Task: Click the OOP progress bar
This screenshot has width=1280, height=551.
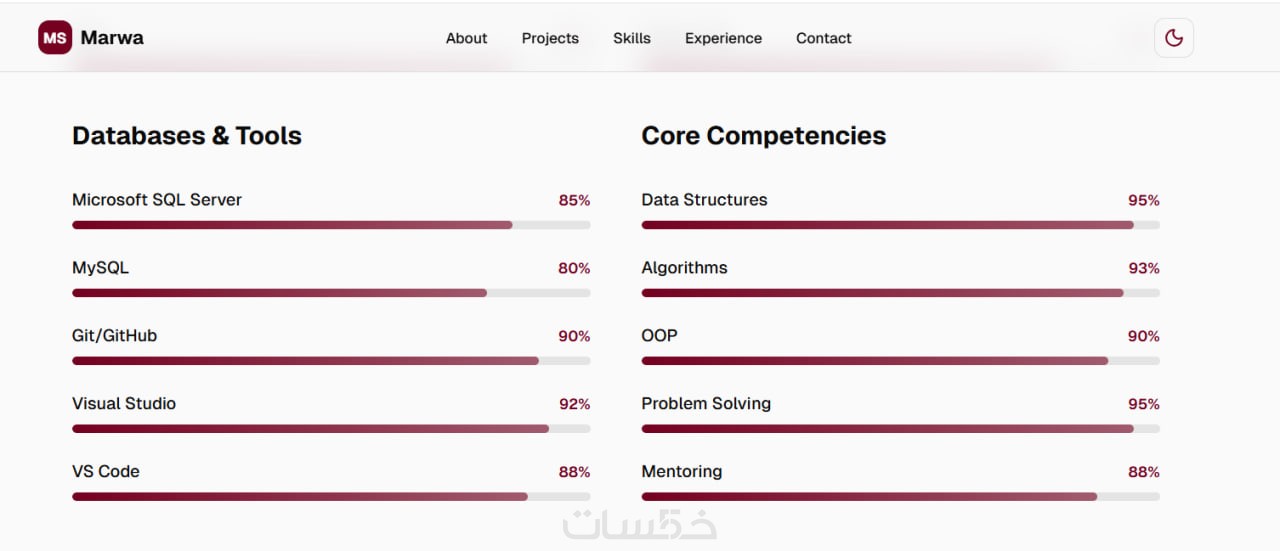Action: click(900, 361)
